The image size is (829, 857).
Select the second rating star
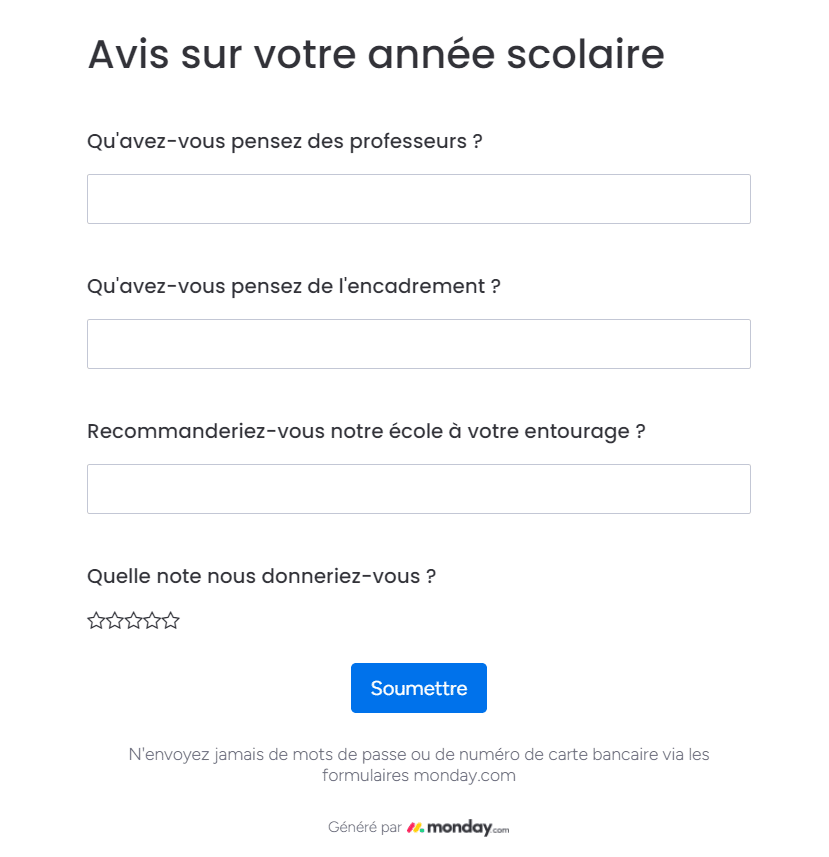pos(115,620)
